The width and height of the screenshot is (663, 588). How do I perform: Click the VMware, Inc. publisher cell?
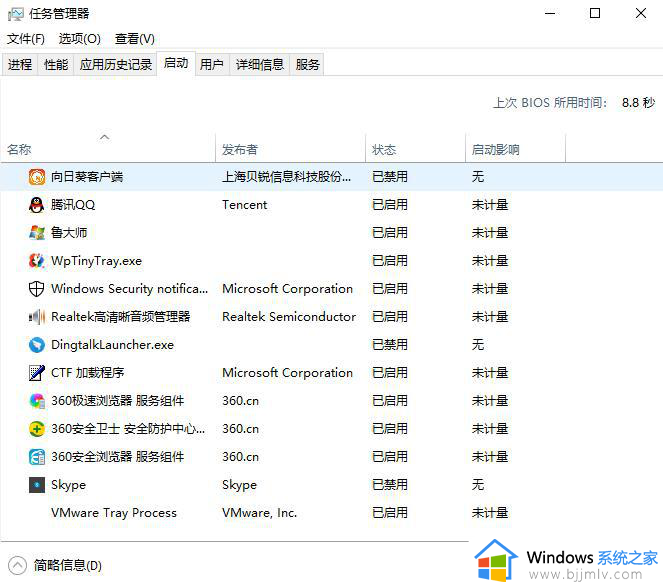[260, 513]
